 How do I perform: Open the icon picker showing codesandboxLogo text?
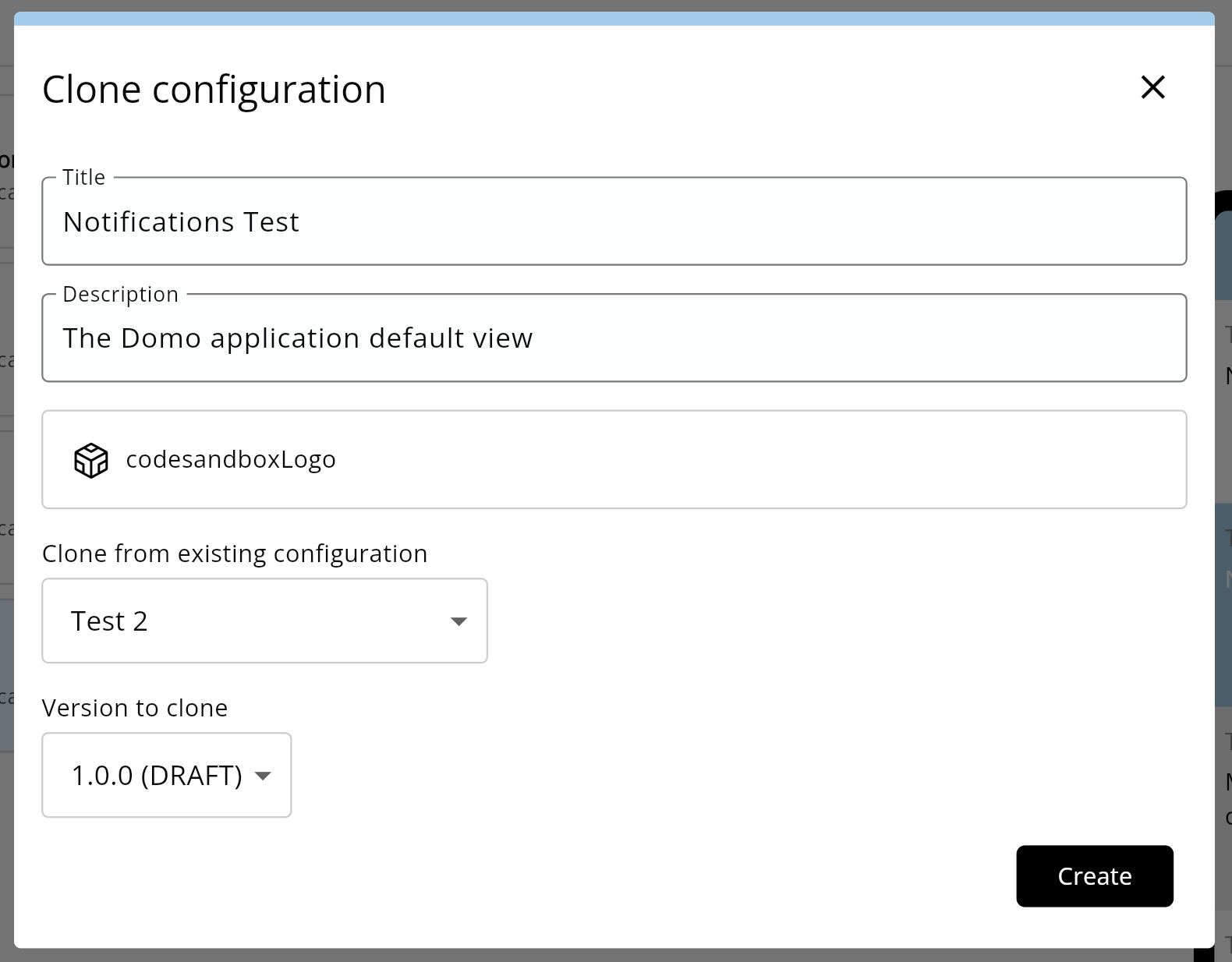pos(231,460)
